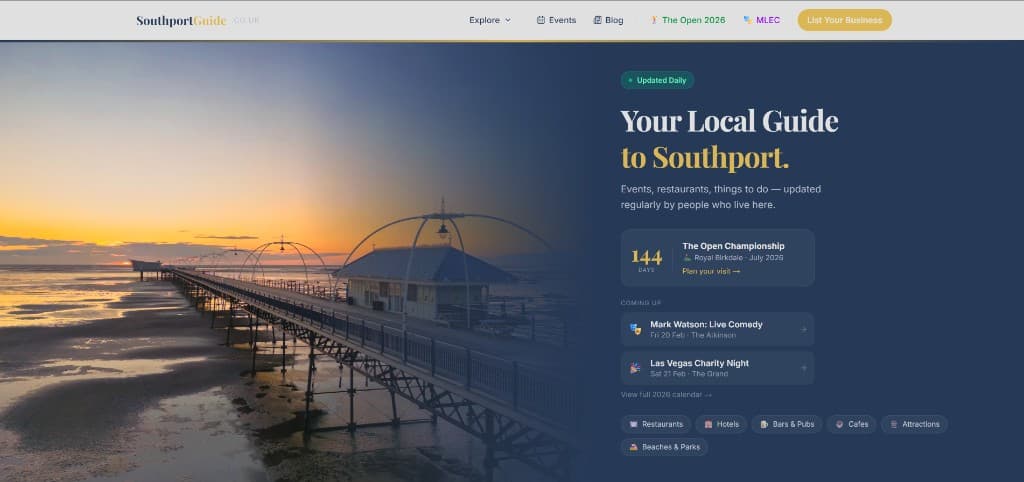Image resolution: width=1024 pixels, height=482 pixels.
Task: Click the 'COMING UP' section label
Action: point(641,303)
